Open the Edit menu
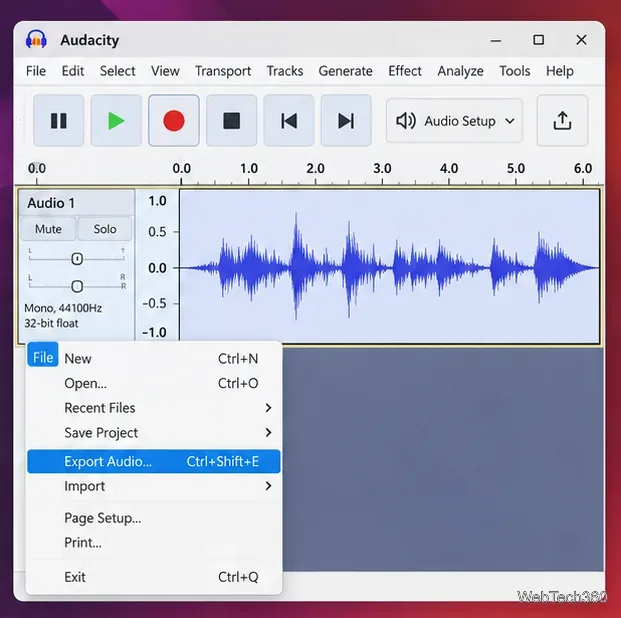Image resolution: width=621 pixels, height=618 pixels. (x=72, y=71)
